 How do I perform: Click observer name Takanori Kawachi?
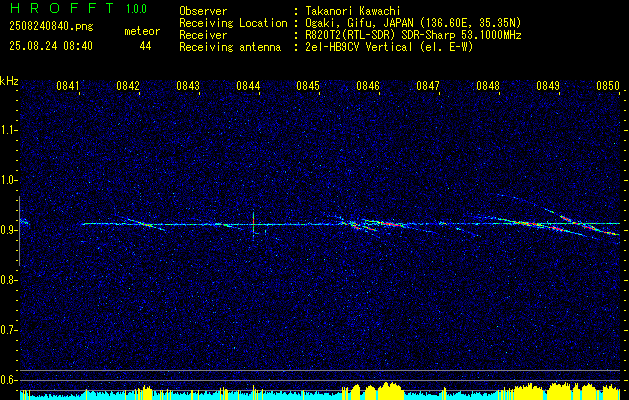[x=353, y=11]
